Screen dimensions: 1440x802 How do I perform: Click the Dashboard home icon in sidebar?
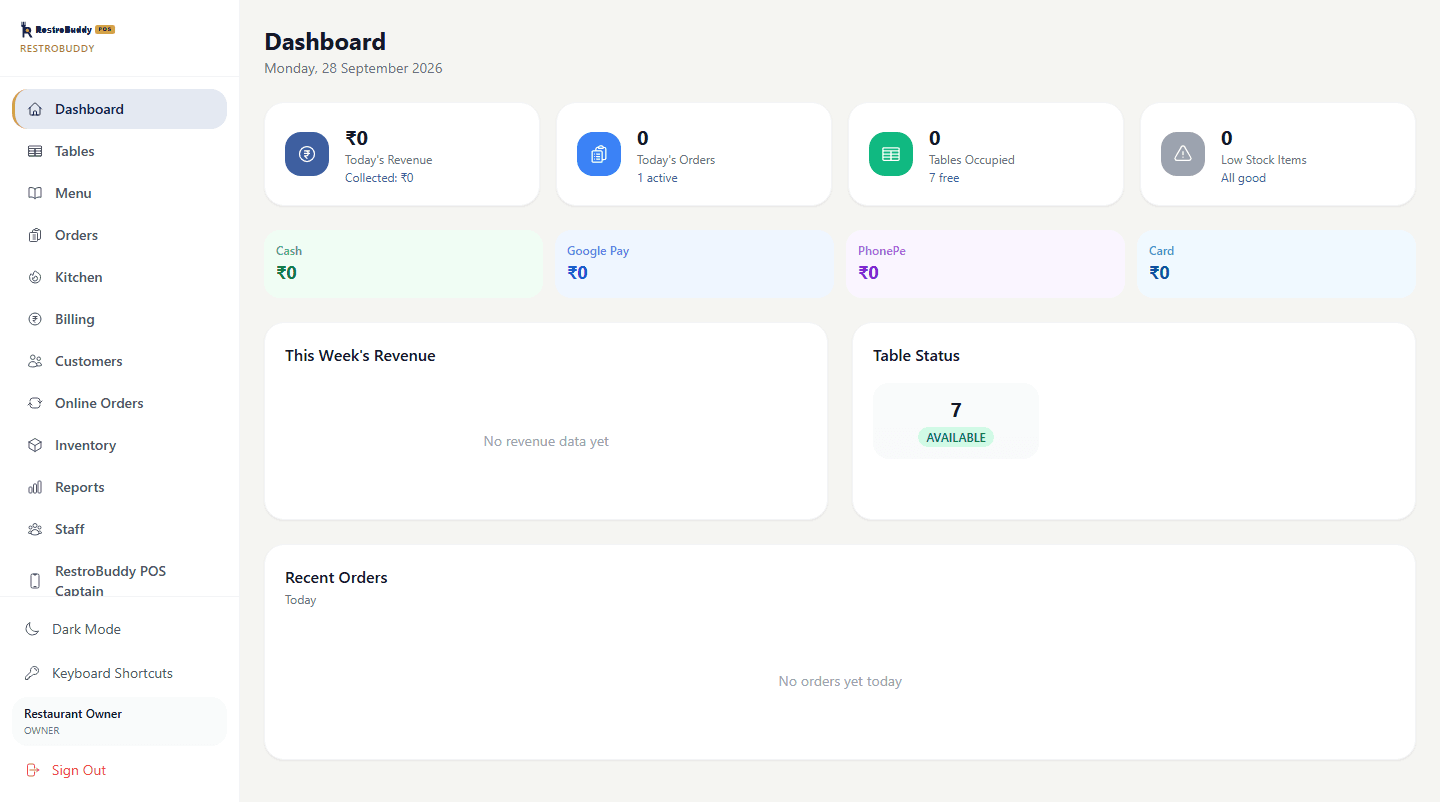[35, 109]
